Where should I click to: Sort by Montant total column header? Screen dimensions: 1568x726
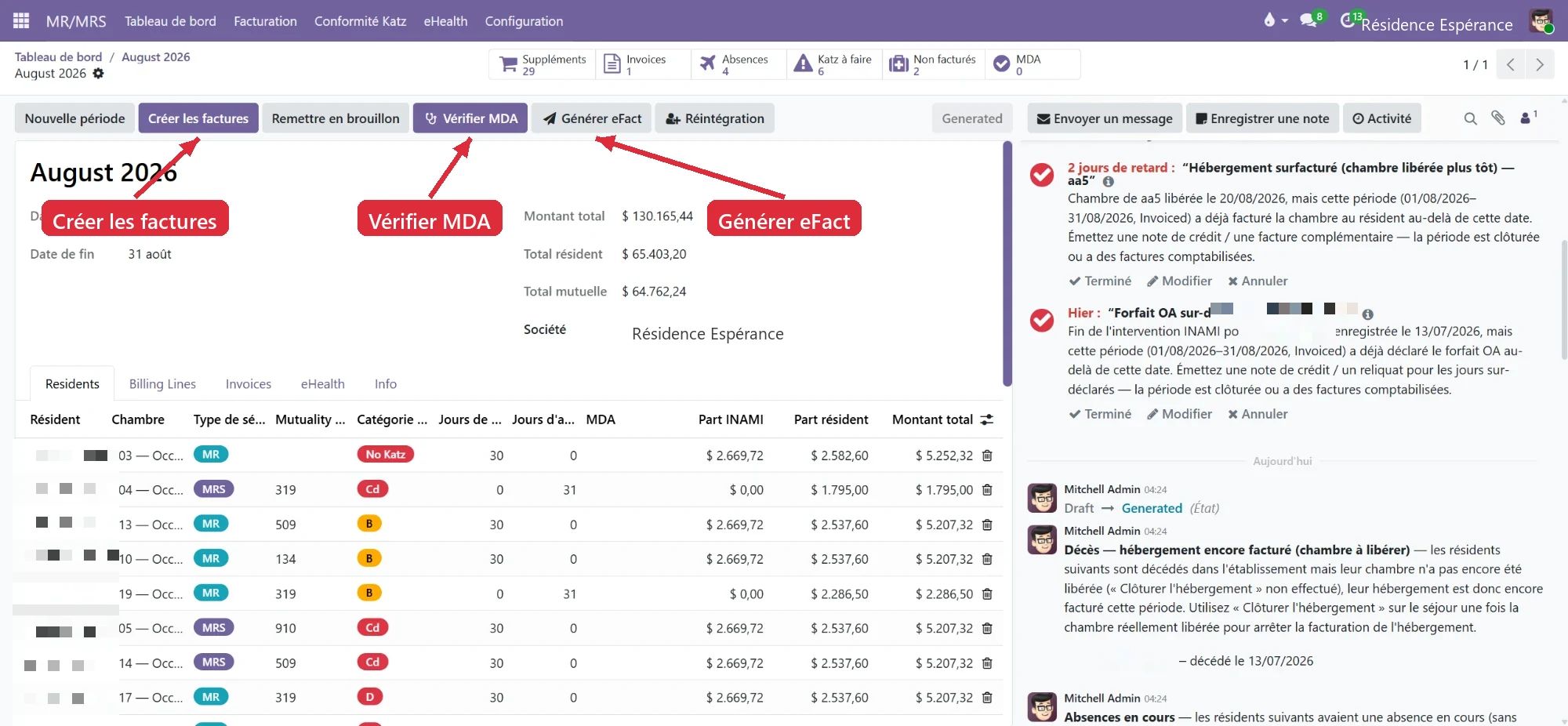(932, 419)
